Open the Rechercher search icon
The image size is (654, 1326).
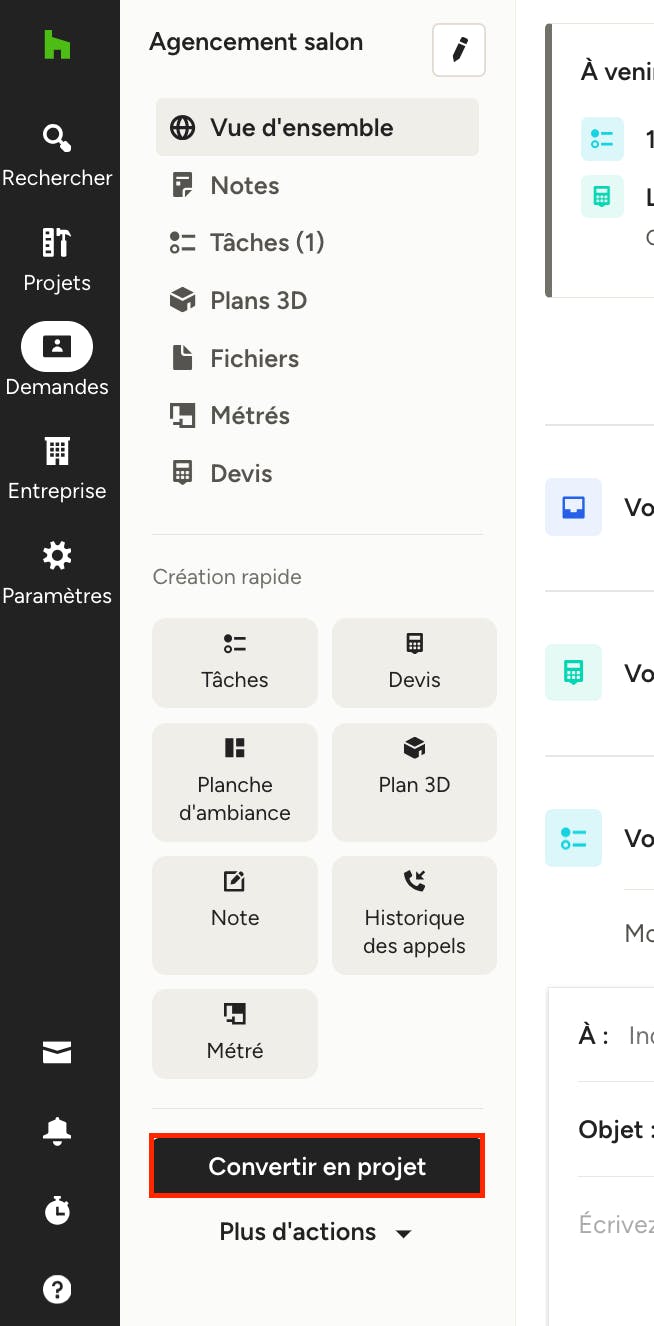(57, 136)
